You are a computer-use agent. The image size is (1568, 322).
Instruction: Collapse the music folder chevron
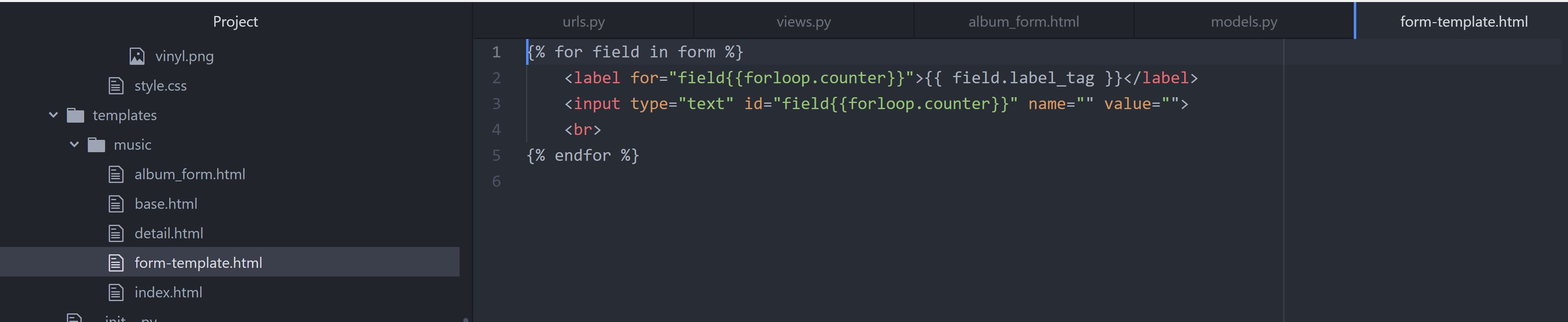click(74, 145)
